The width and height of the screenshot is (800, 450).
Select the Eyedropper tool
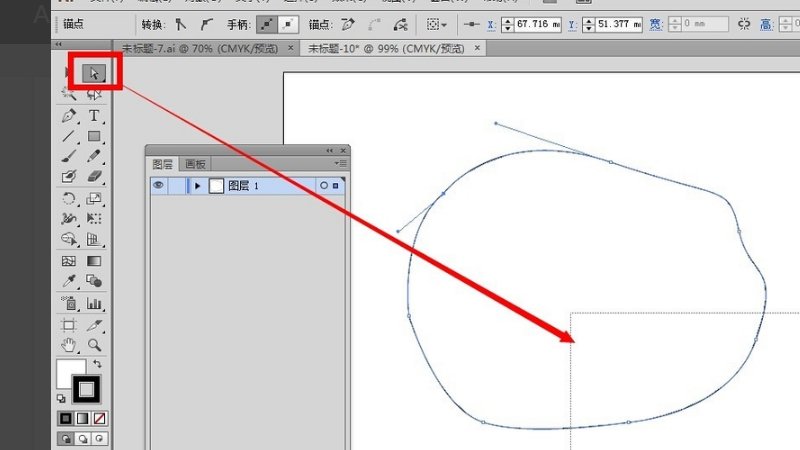[68, 281]
